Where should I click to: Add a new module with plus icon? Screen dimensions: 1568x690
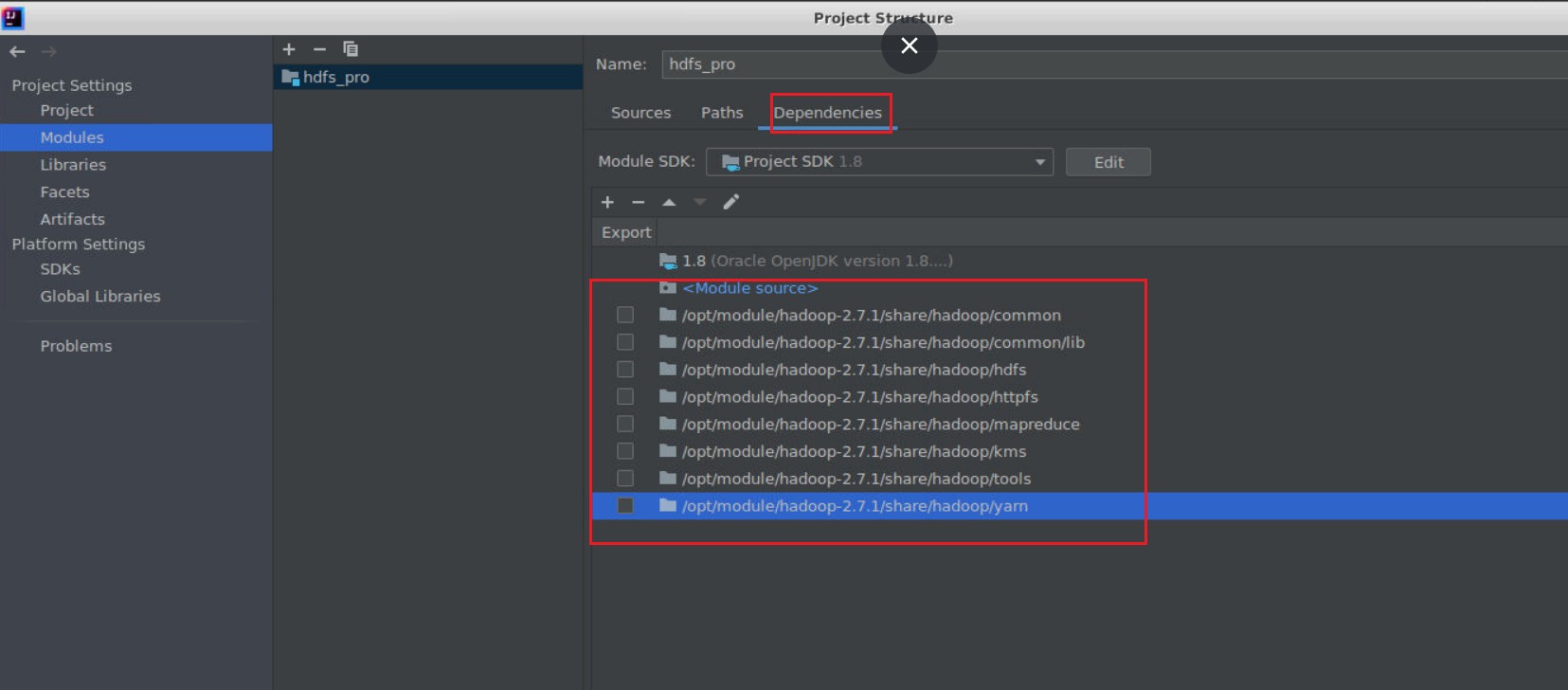click(x=289, y=49)
